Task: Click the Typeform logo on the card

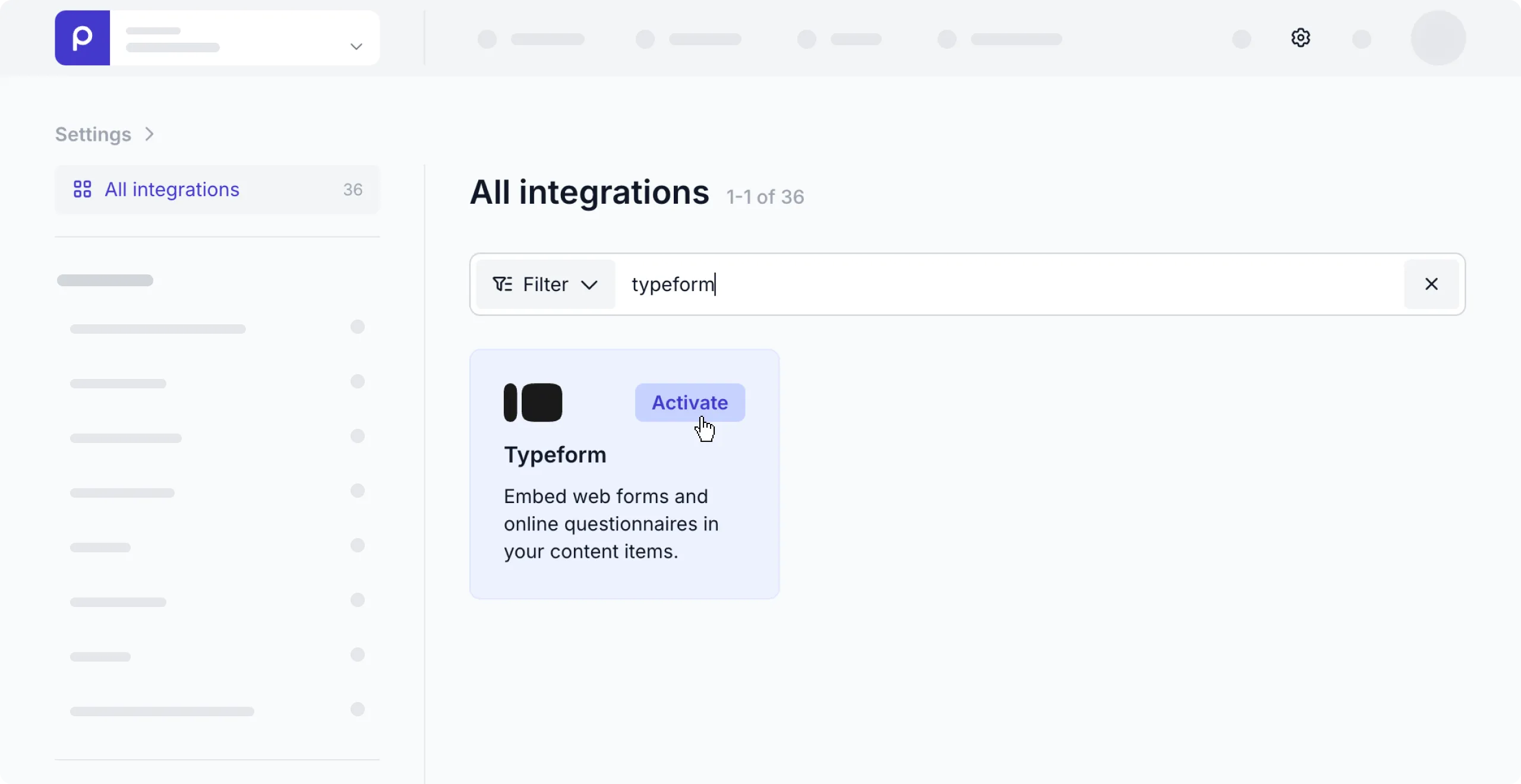Action: [x=533, y=403]
